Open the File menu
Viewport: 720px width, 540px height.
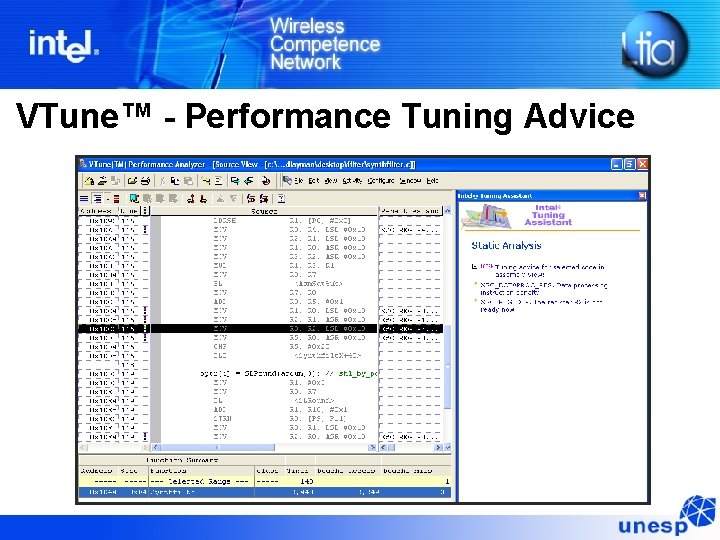click(298, 180)
